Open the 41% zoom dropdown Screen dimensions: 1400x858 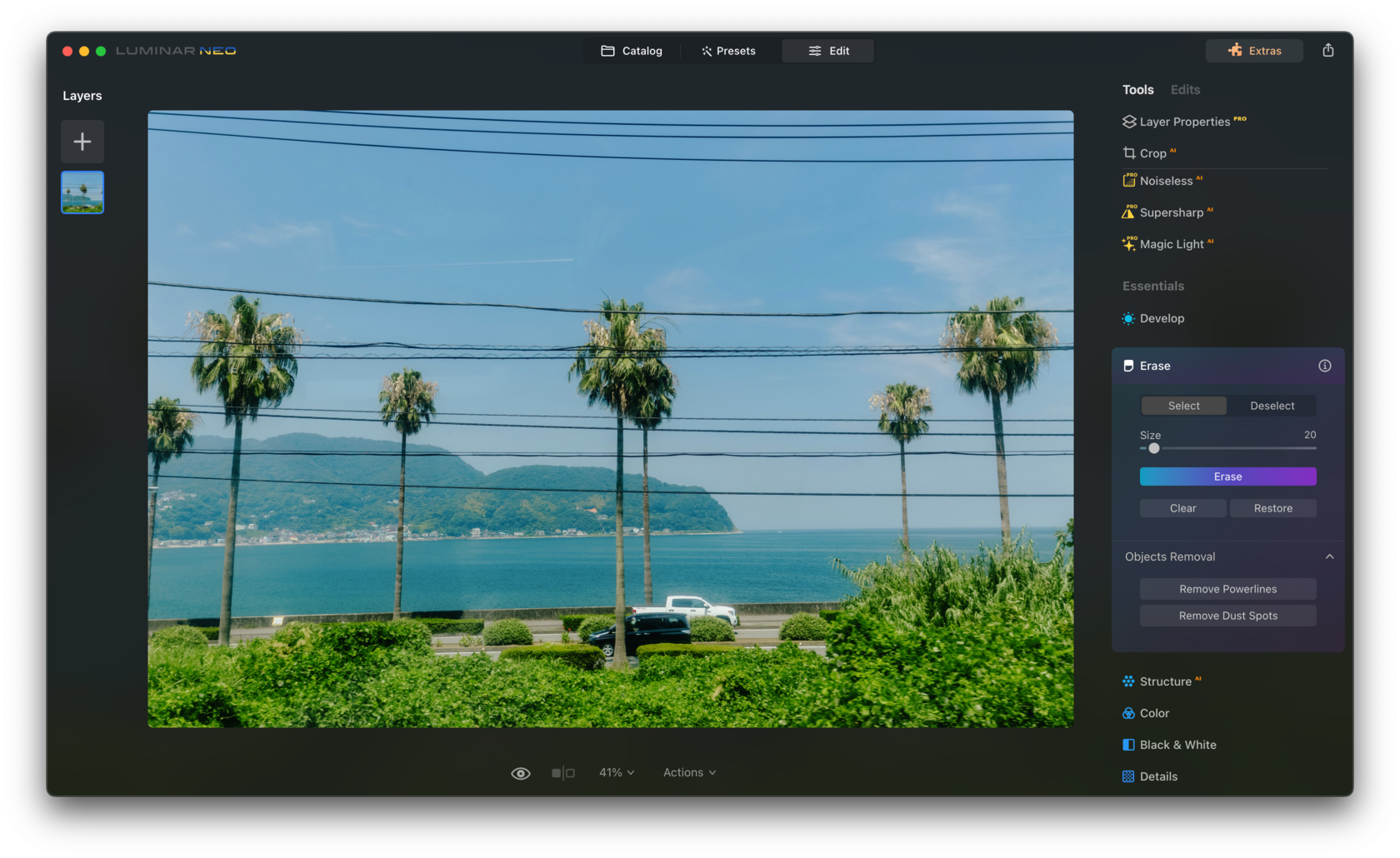[617, 773]
